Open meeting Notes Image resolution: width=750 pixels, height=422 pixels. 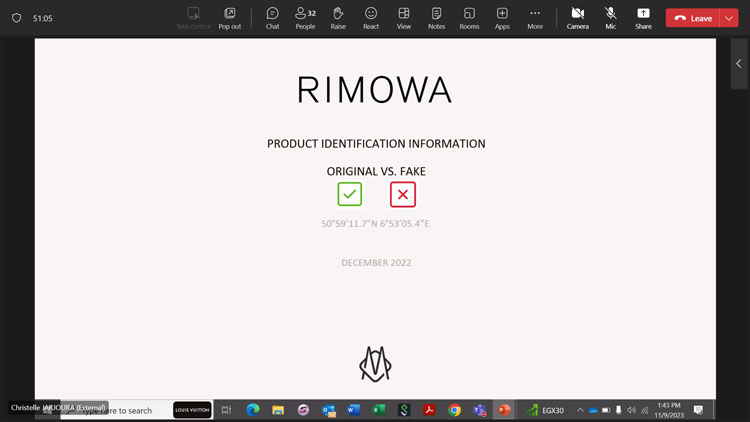click(x=436, y=17)
